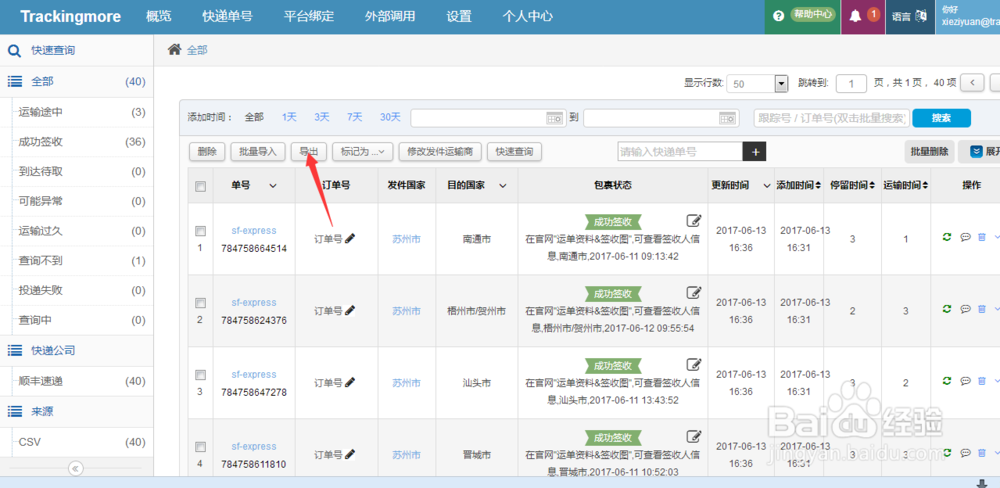Edit 订单号 pencil for row 784758624376
The image size is (1000, 488).
pos(349,311)
